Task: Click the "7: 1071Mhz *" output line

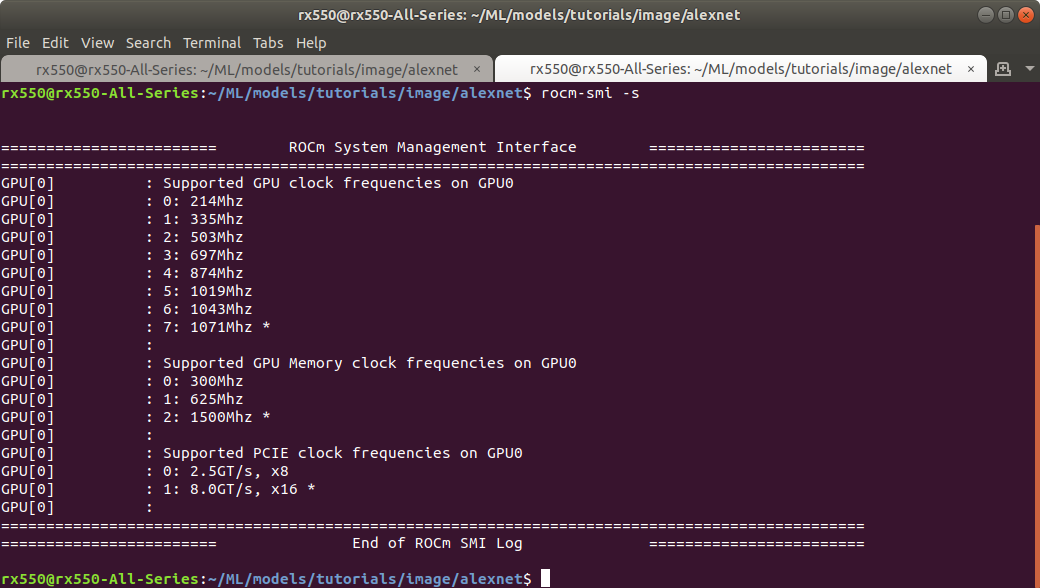Action: (x=217, y=327)
